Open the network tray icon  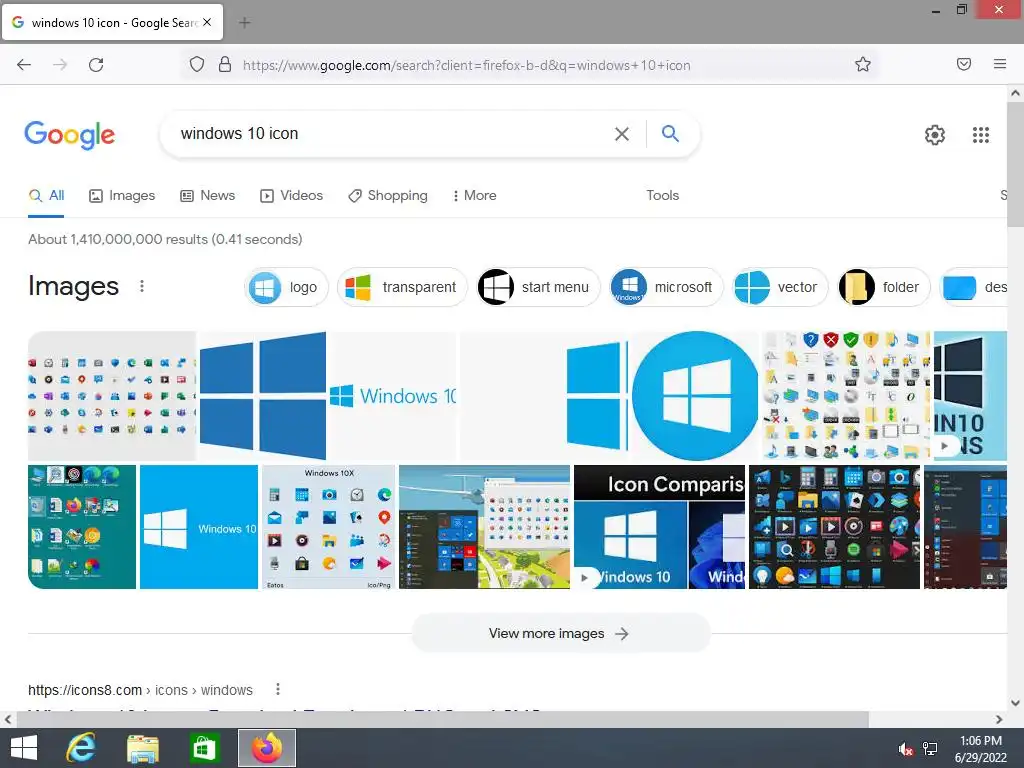930,749
